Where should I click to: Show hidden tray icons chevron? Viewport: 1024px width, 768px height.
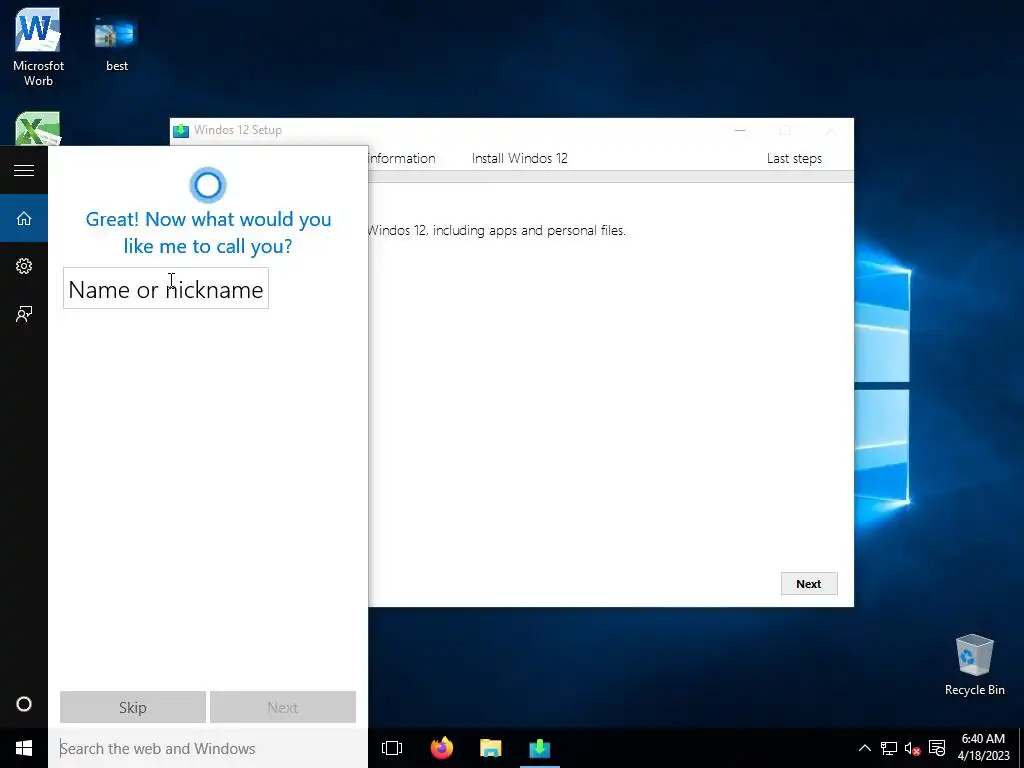(x=864, y=748)
